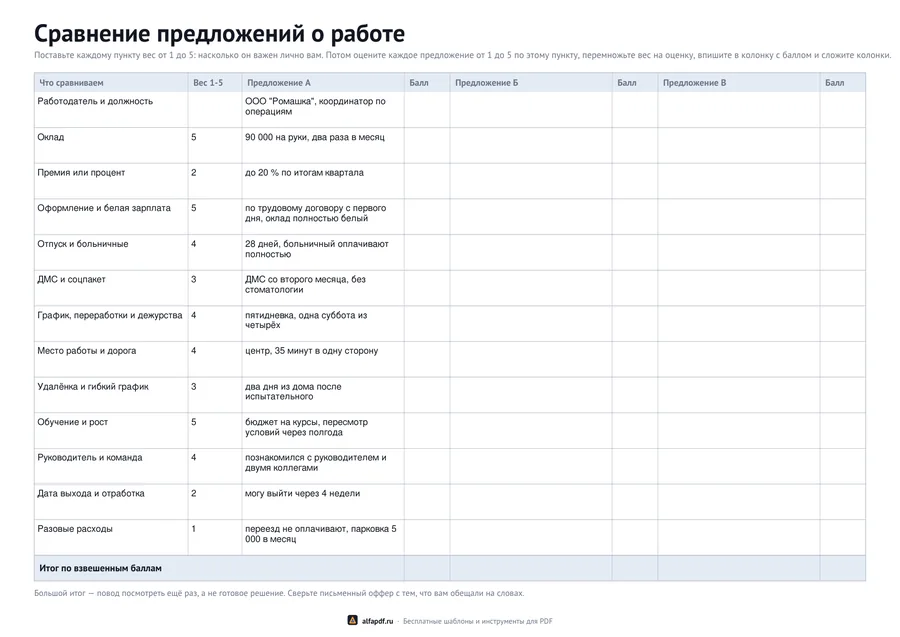Image resolution: width=900 pixels, height=637 pixels.
Task: Click the footnote 'Большой итог — повод посмотреть'
Action: [279, 593]
